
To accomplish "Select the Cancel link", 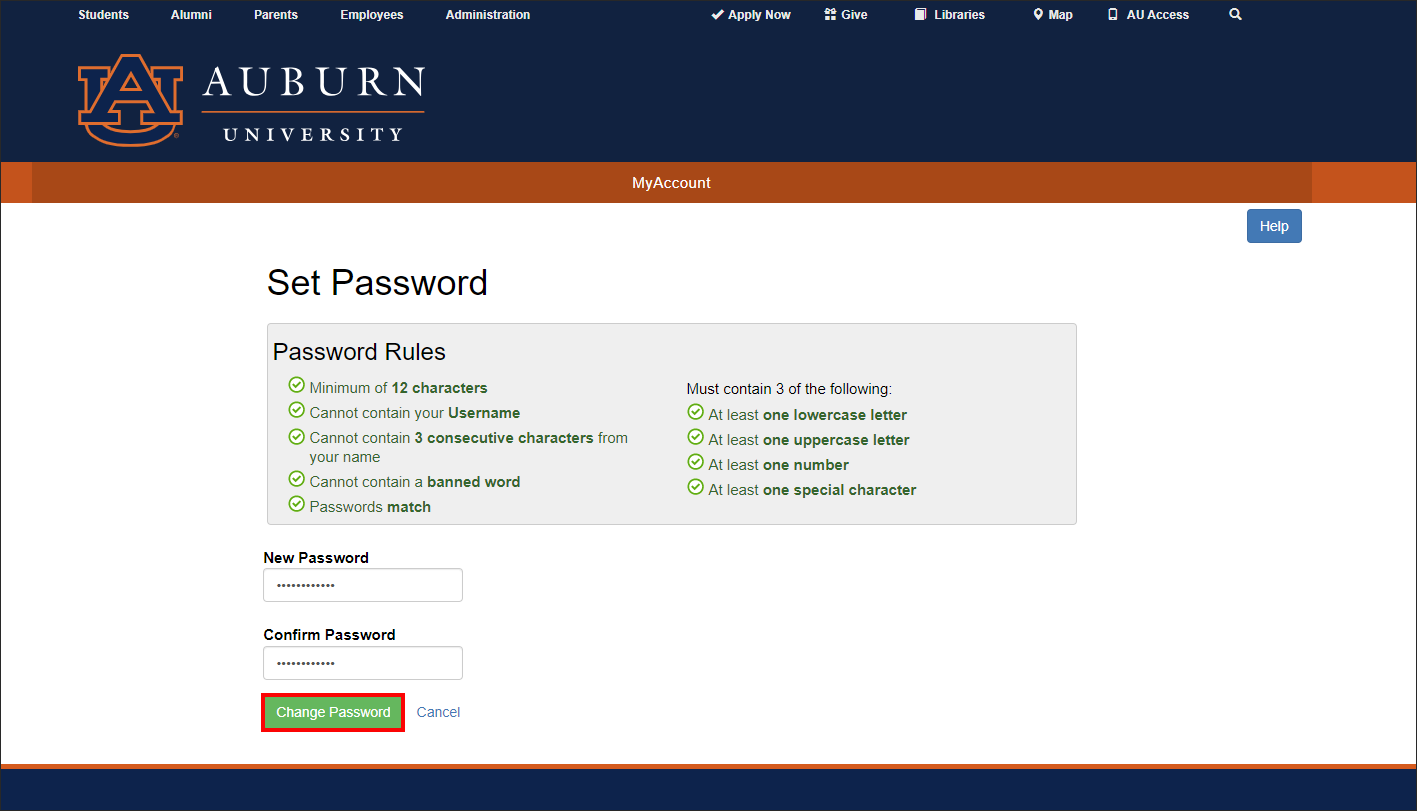I will pos(438,711).
